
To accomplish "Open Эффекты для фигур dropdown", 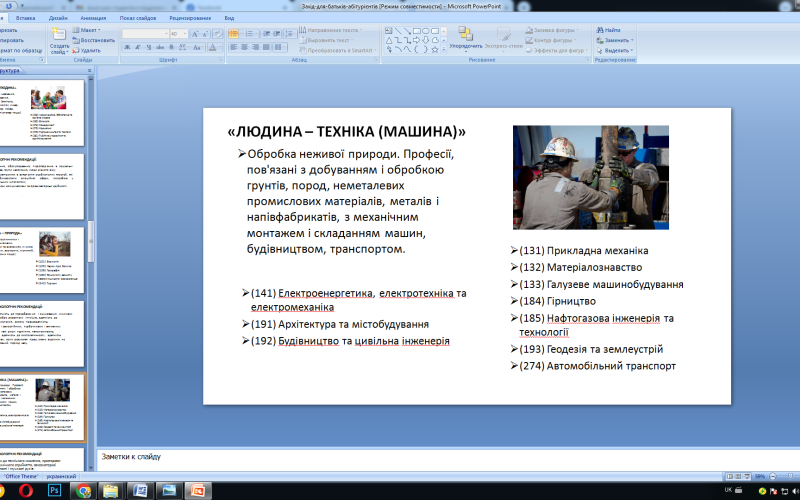I will [x=557, y=51].
